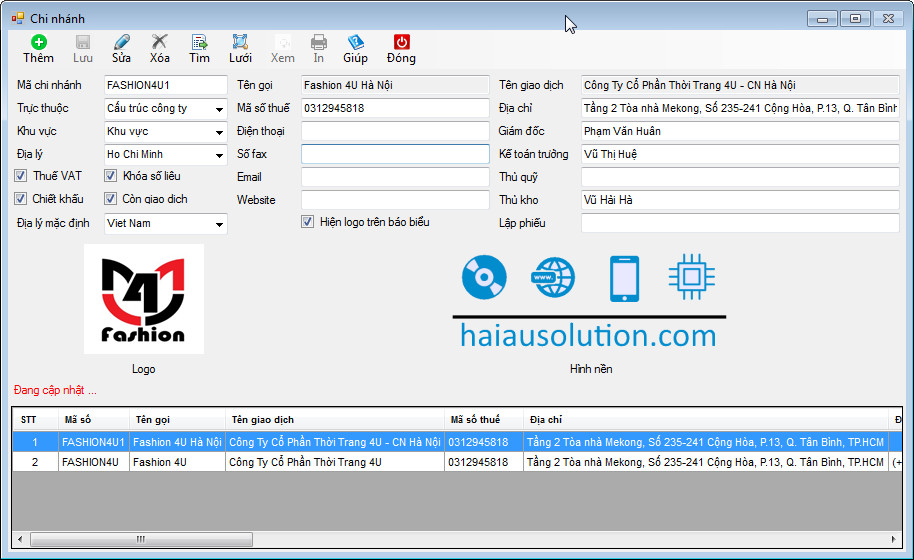Click the Tên giao dịch field
This screenshot has width=914, height=560.
(740, 85)
